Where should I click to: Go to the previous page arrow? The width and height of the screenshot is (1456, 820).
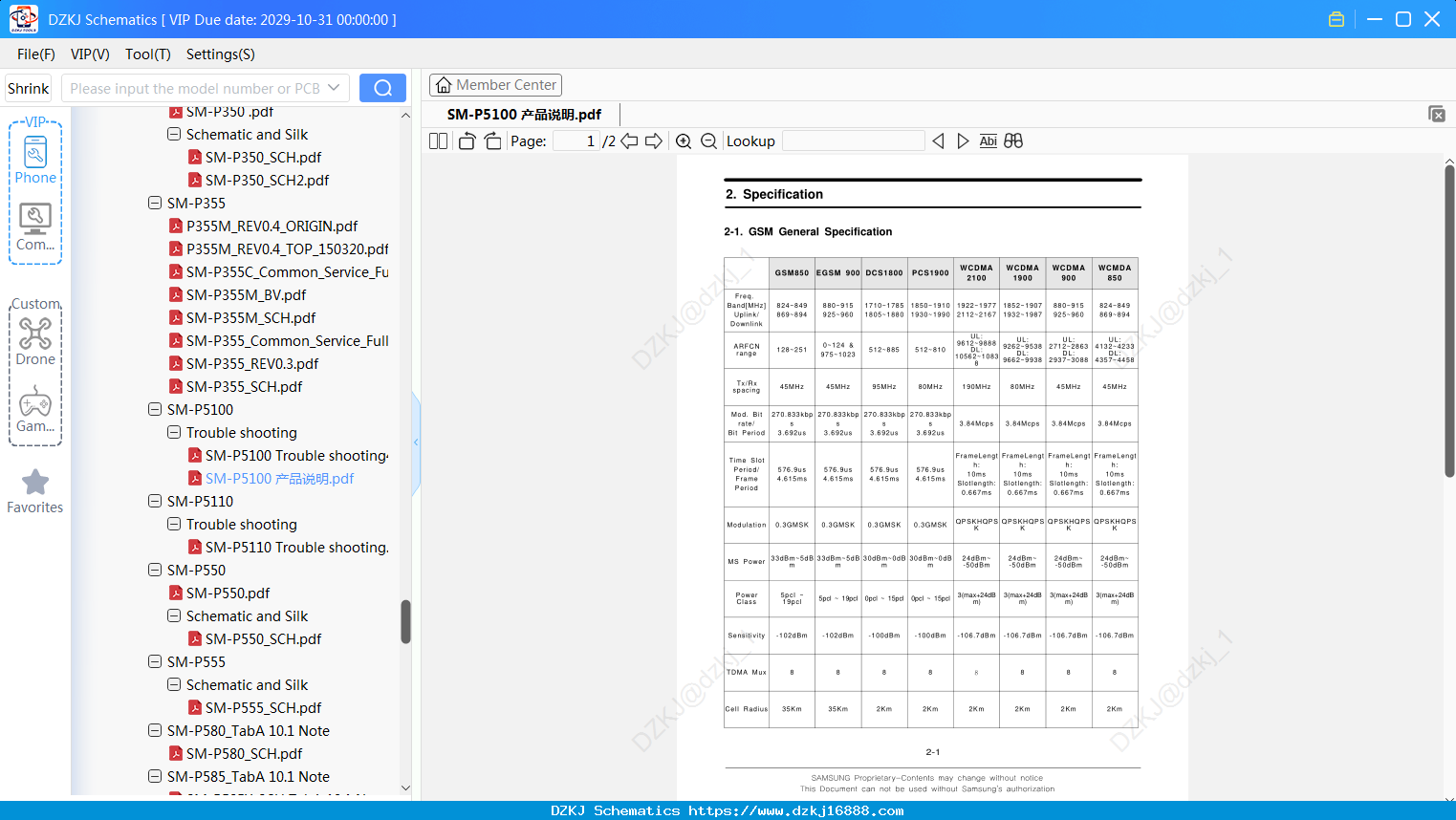pos(629,141)
